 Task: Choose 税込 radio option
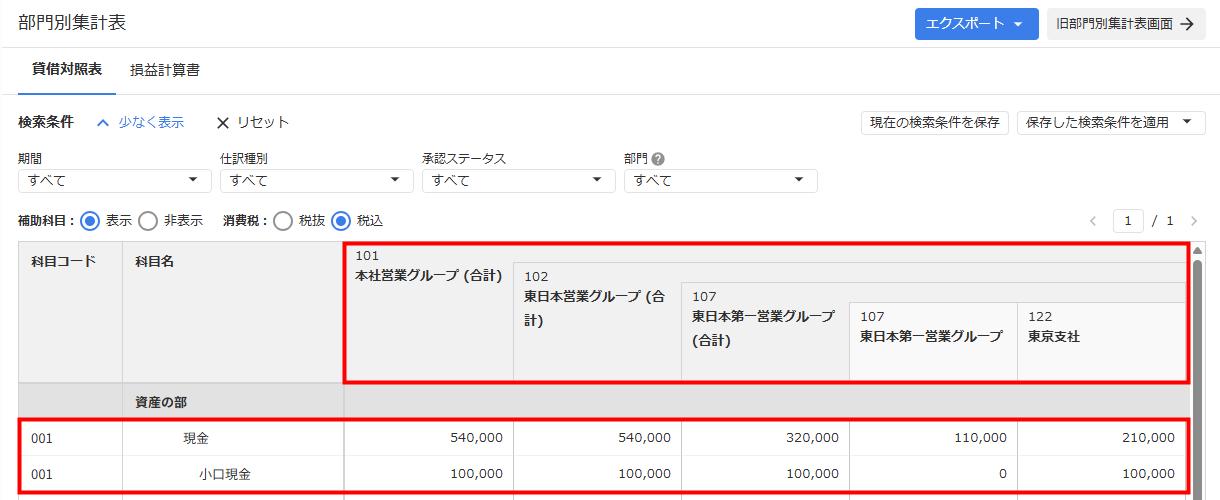click(341, 221)
